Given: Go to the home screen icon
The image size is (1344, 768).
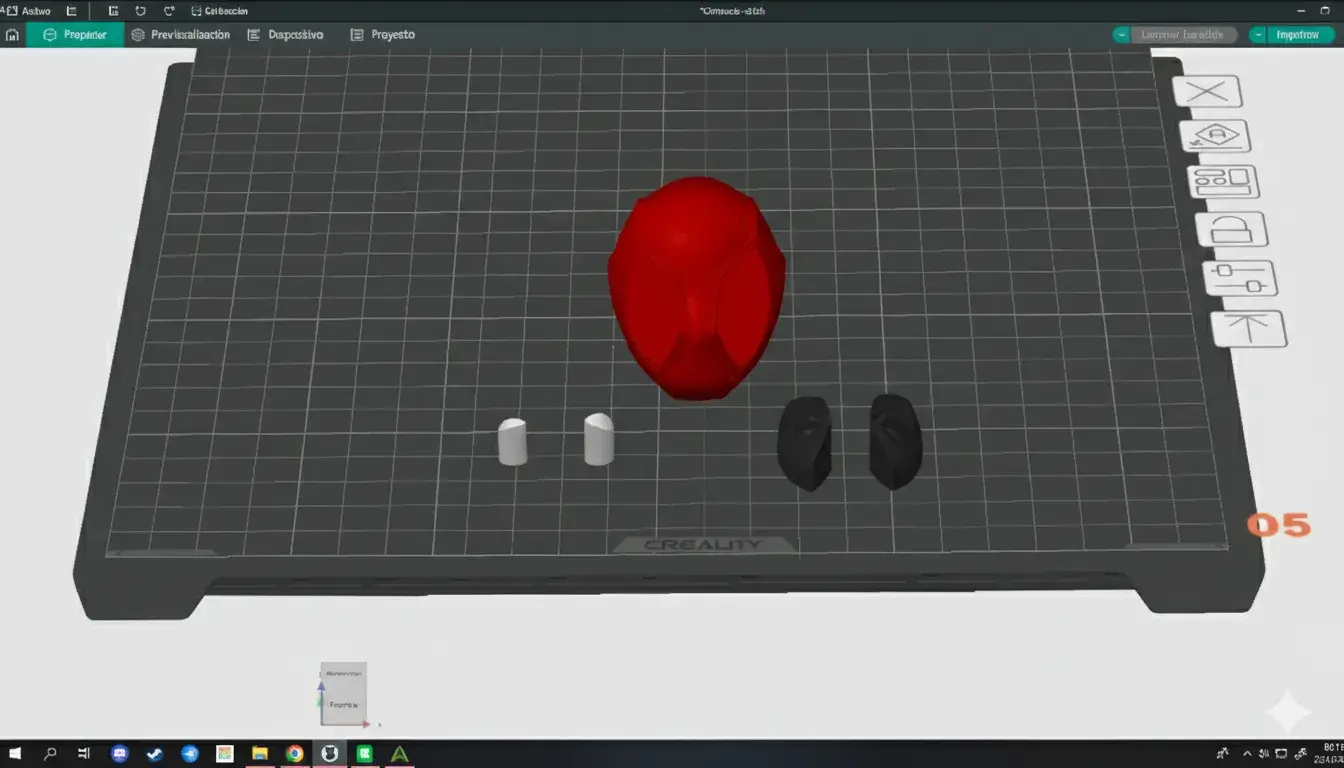Looking at the screenshot, I should [12, 35].
